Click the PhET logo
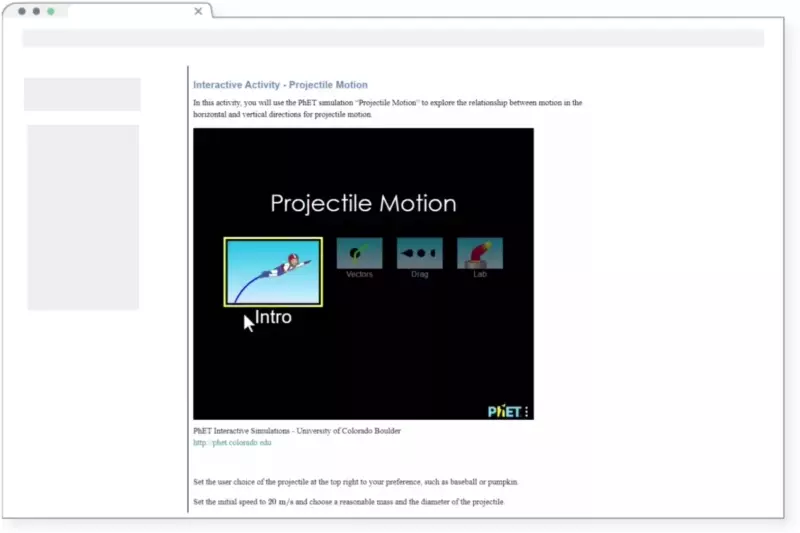The height and width of the screenshot is (533, 800). pos(503,411)
